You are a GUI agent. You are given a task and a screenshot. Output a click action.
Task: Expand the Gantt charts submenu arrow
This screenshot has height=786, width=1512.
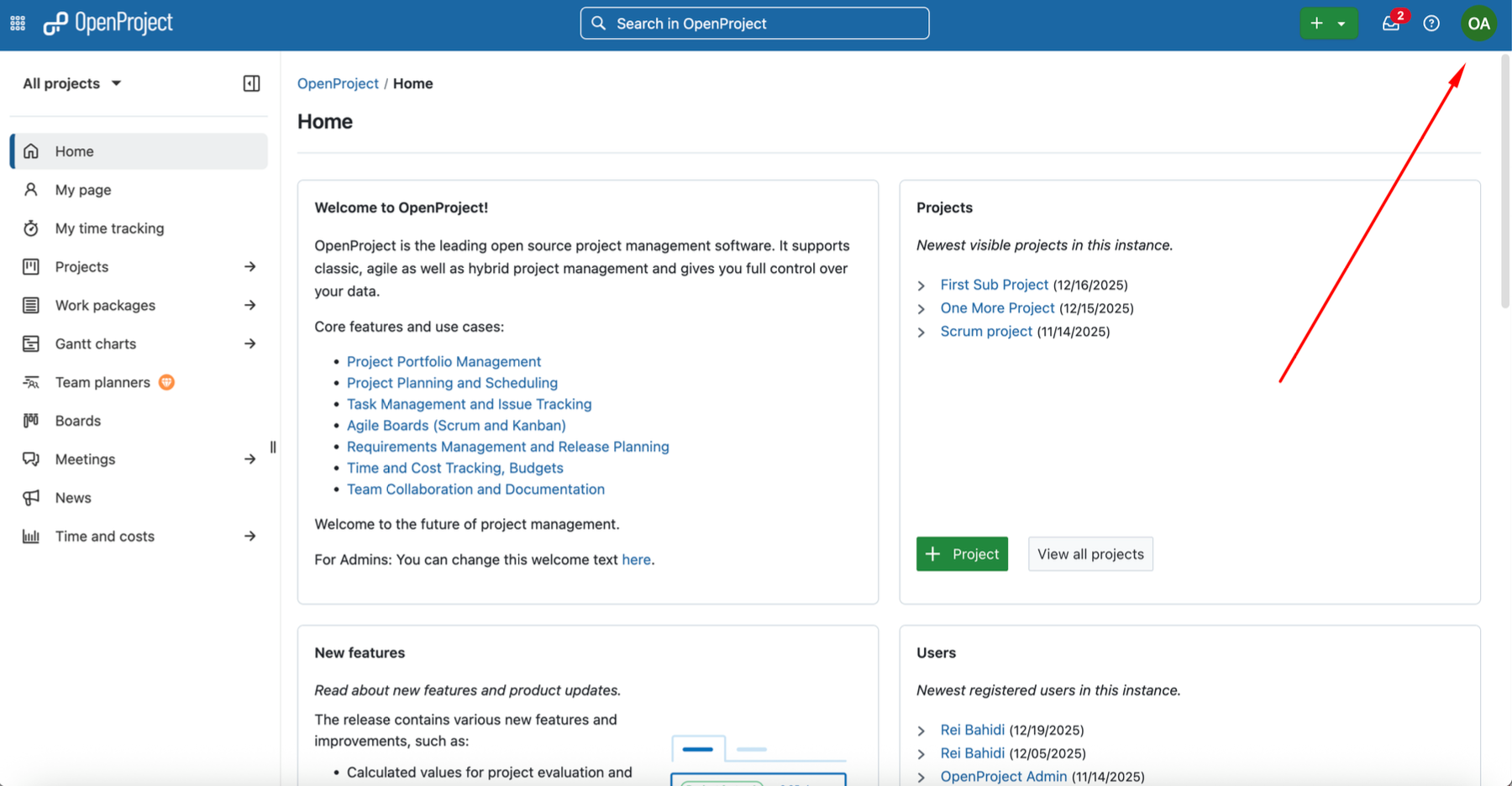click(x=249, y=343)
